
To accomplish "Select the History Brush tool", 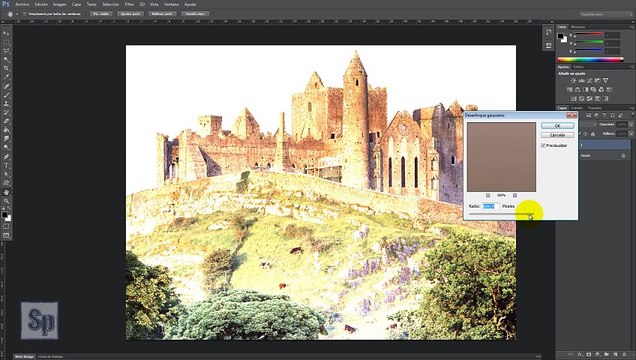I will pyautogui.click(x=6, y=113).
